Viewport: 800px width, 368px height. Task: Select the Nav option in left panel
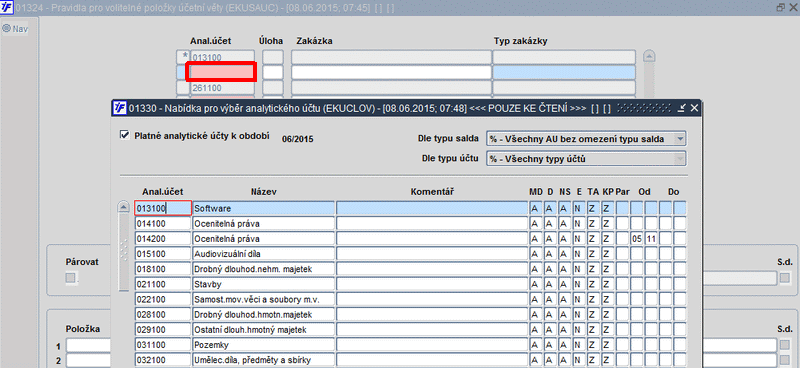click(15, 29)
